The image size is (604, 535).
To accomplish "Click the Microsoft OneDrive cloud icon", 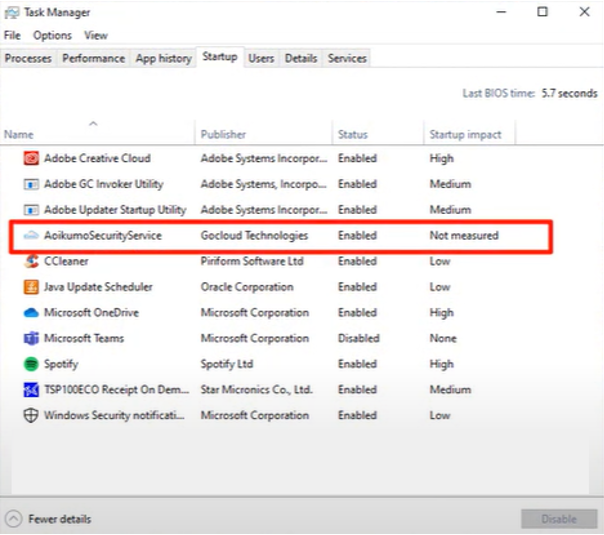I will point(31,313).
